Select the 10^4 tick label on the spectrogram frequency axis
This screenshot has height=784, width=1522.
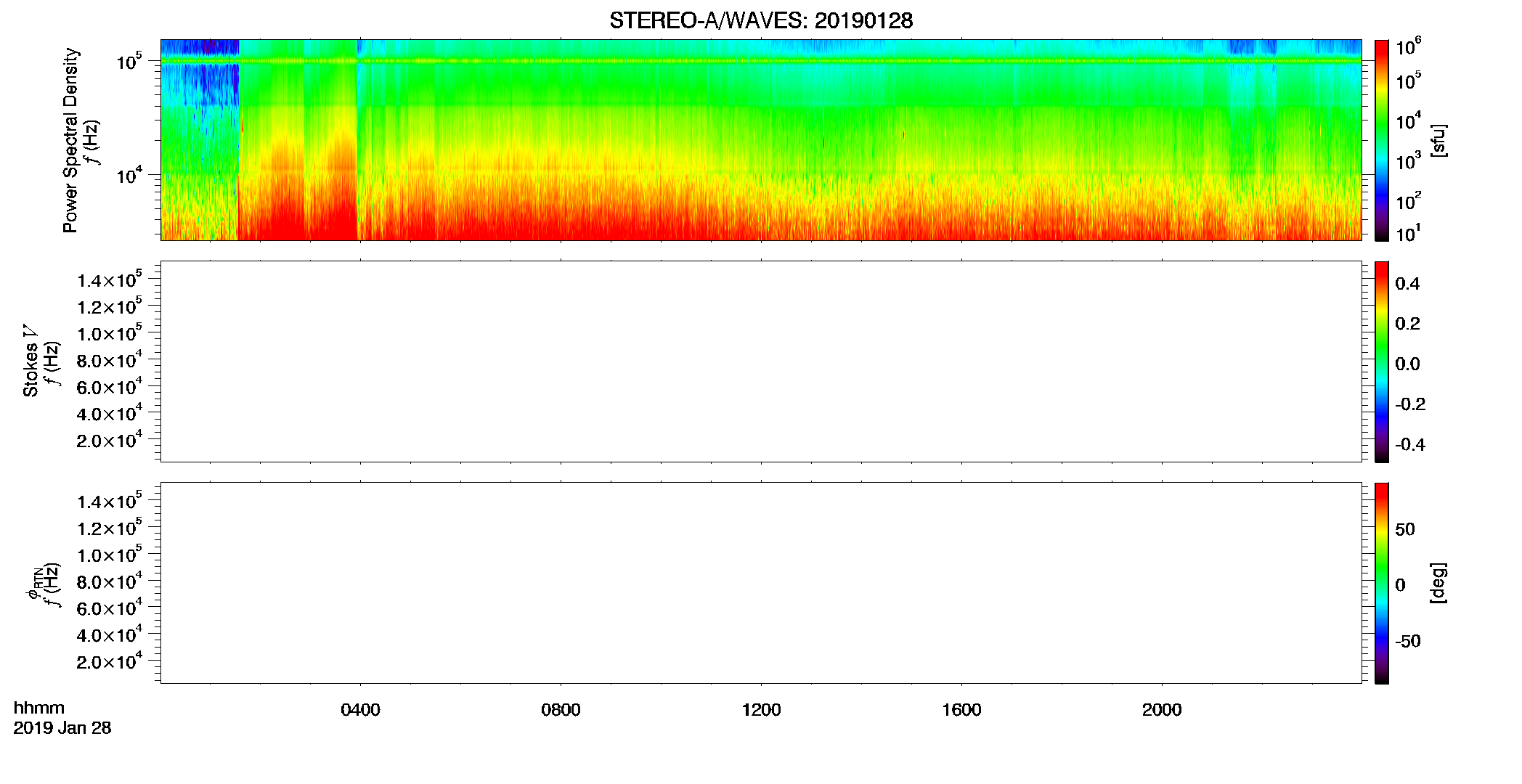tap(129, 175)
